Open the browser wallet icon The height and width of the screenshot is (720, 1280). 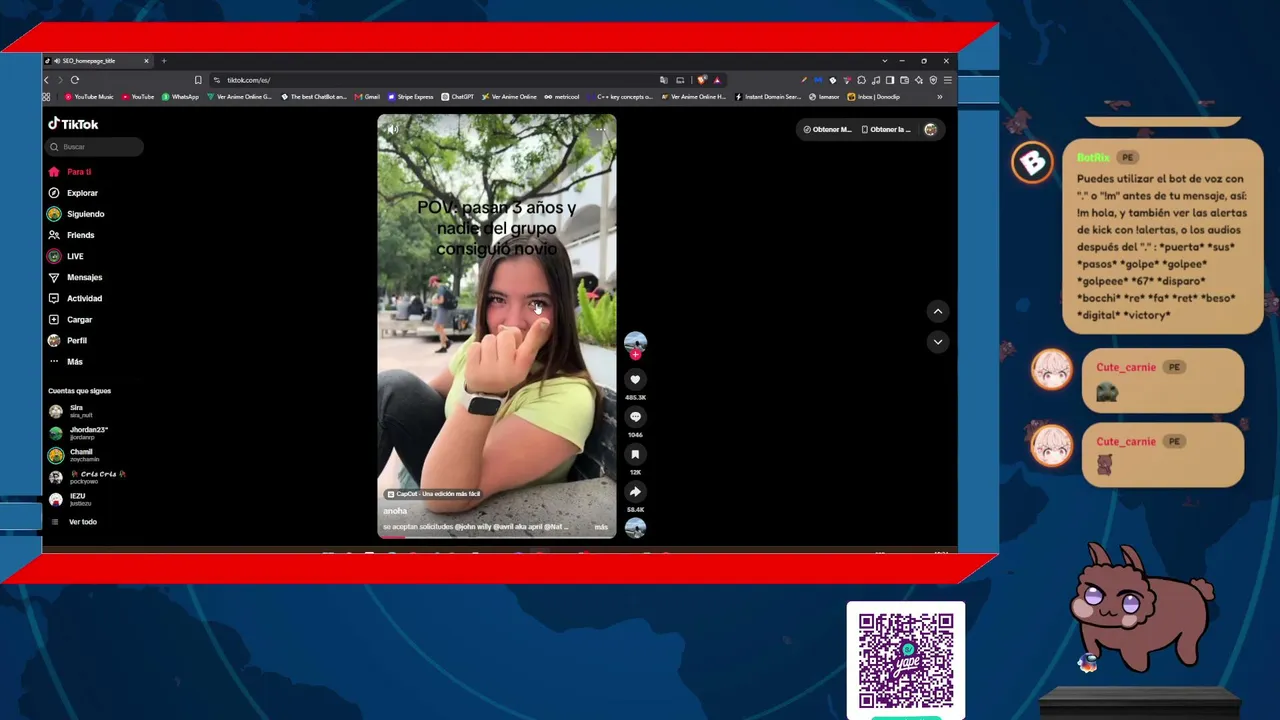pos(904,80)
